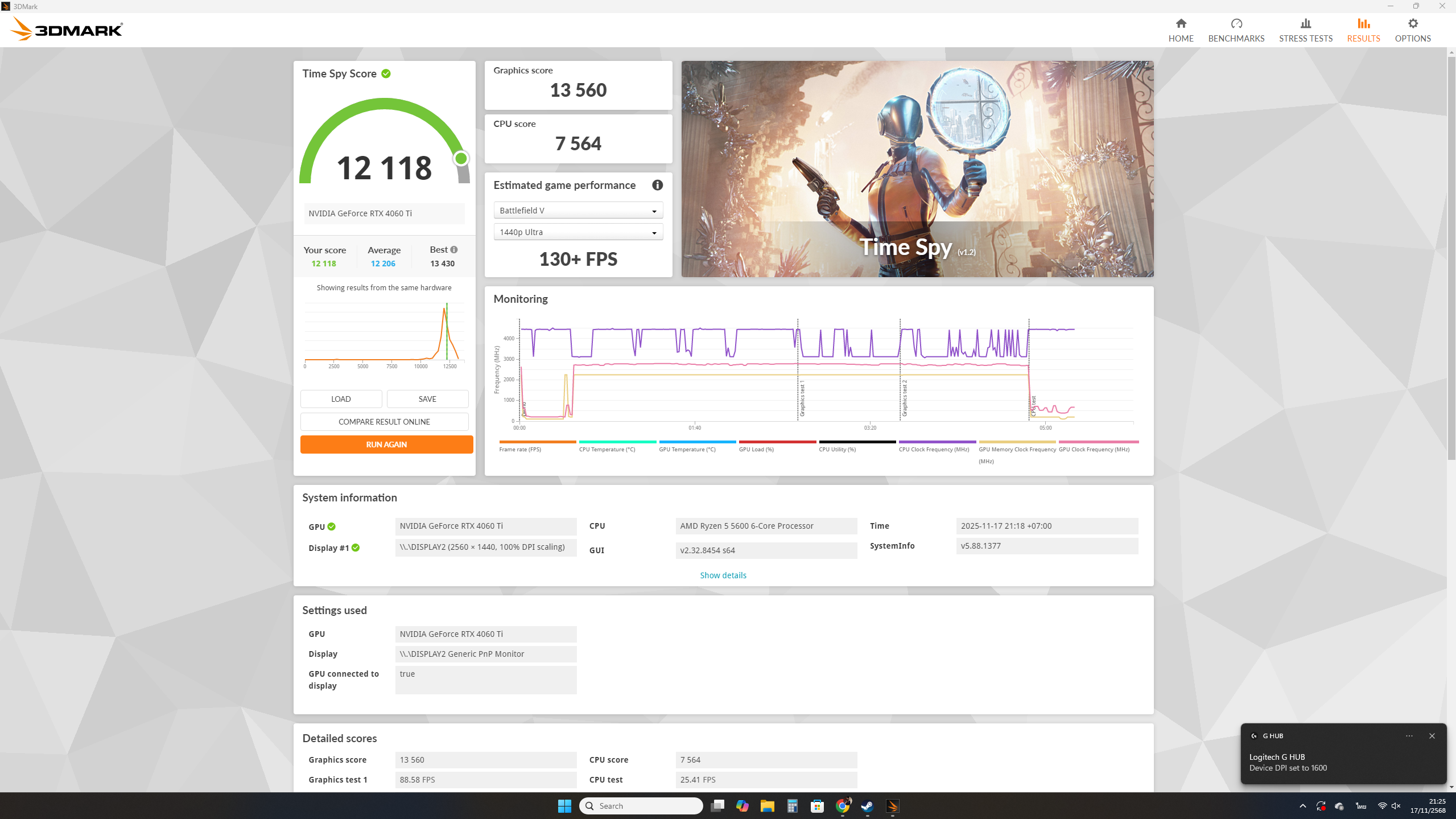Open the Battlefield V game dropdown

point(578,211)
